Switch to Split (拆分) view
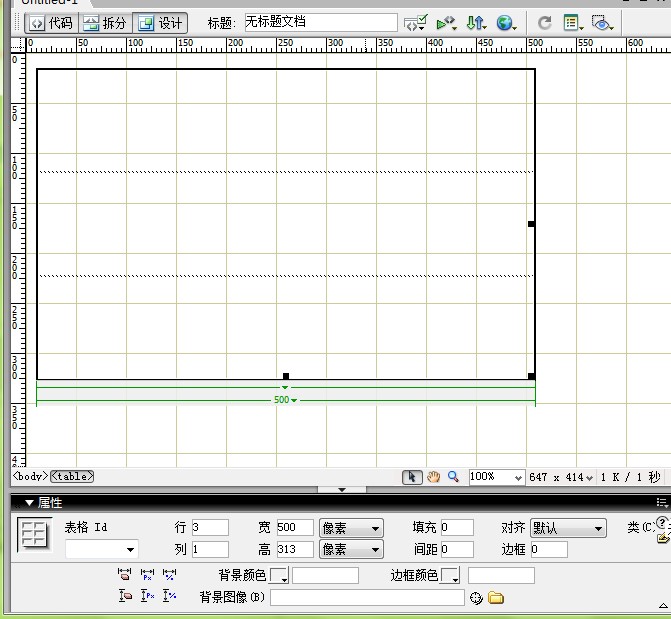 (x=105, y=23)
